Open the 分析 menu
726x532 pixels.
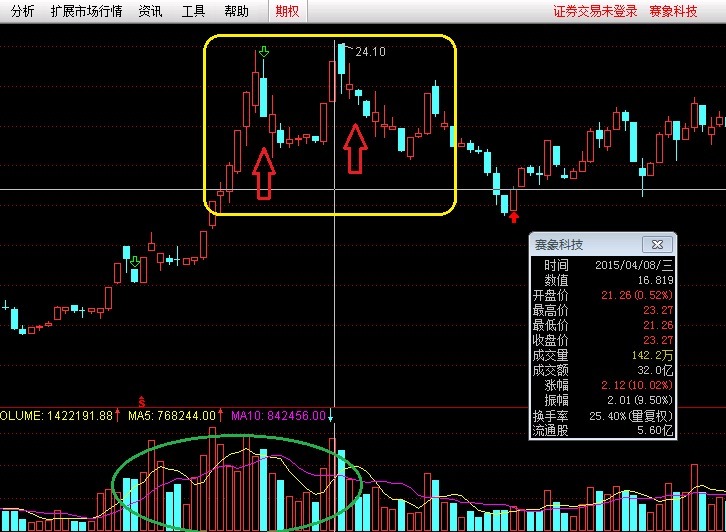(x=22, y=12)
